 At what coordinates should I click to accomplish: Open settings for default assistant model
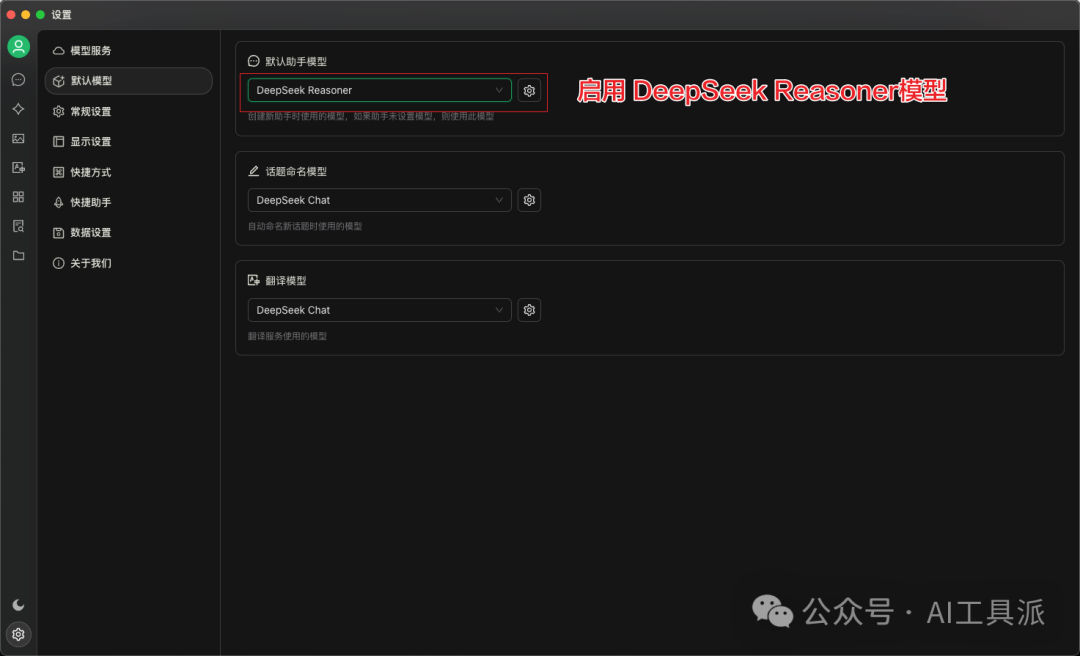pyautogui.click(x=529, y=90)
